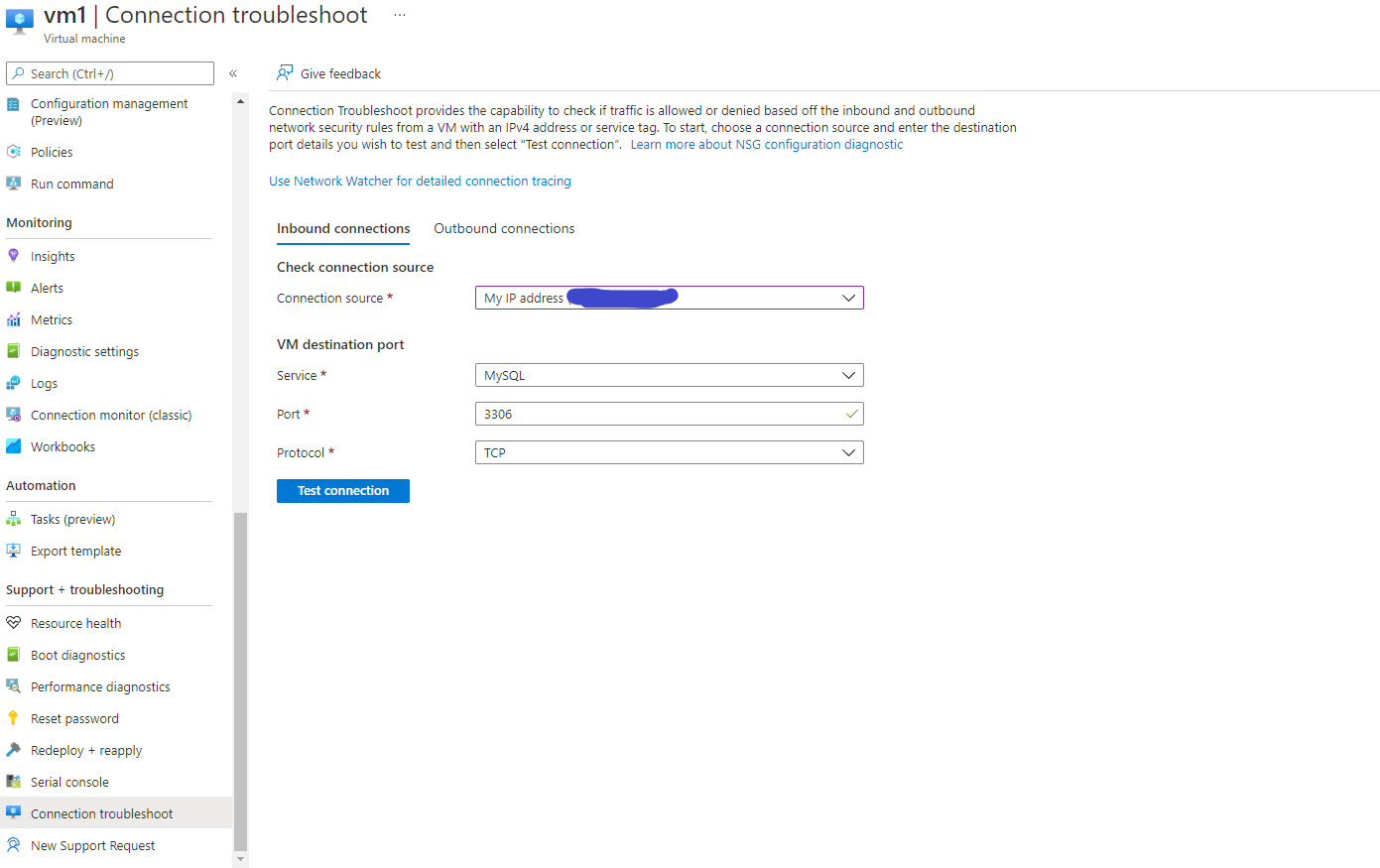Click the Resource health heart icon
This screenshot has height=868, width=1380.
pos(14,623)
